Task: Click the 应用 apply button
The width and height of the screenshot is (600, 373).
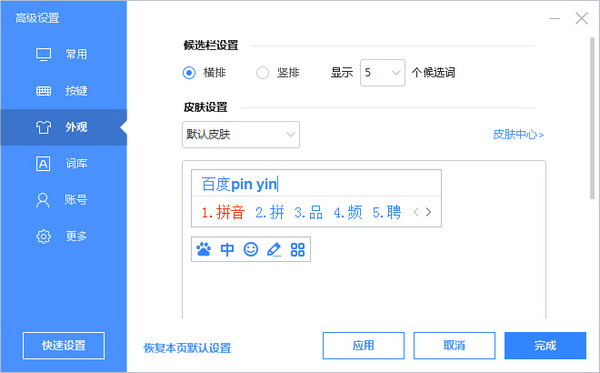Action: [364, 346]
